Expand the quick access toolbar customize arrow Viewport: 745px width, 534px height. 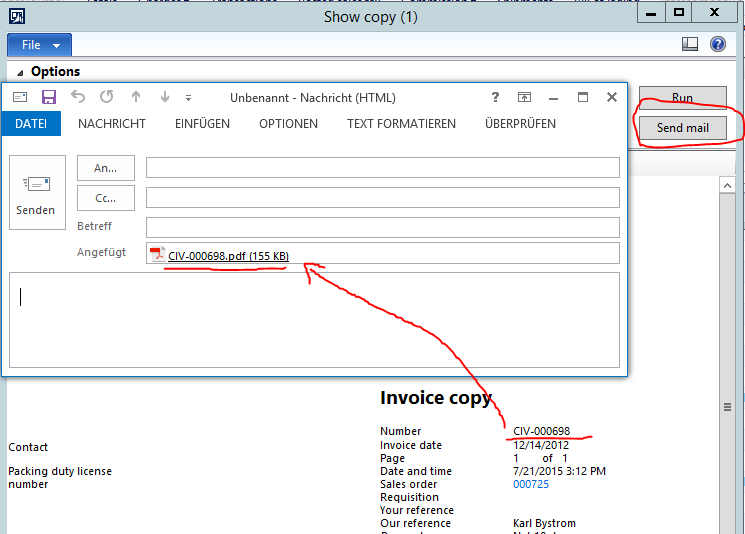pyautogui.click(x=189, y=98)
